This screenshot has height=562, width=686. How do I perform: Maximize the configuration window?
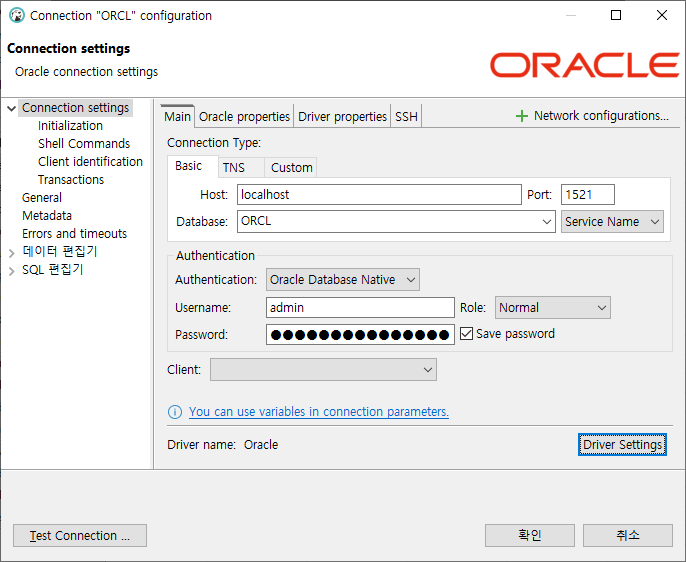(616, 15)
